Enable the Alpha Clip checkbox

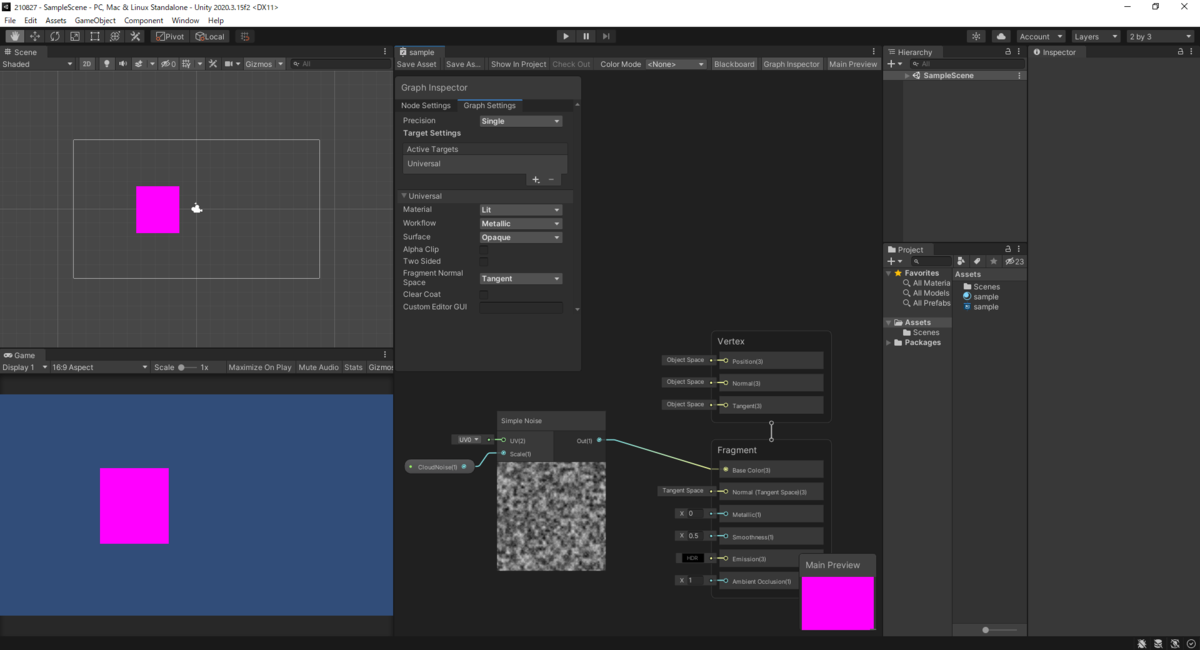pos(484,250)
